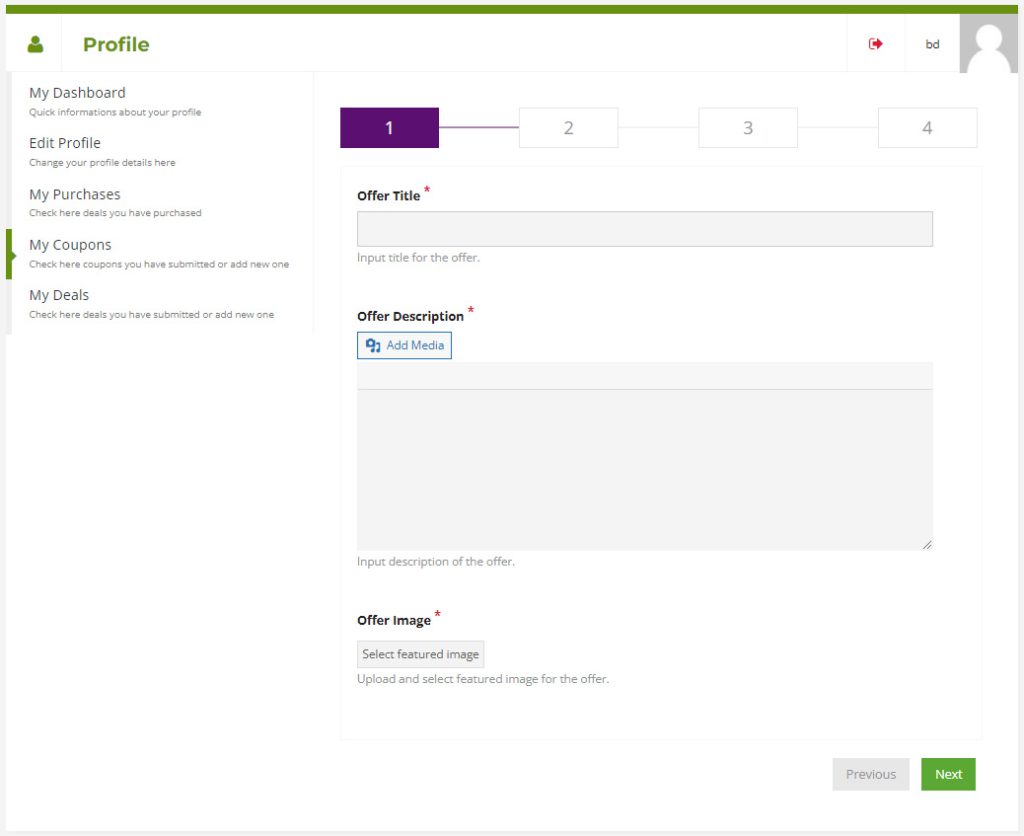This screenshot has width=1024, height=836.
Task: Open My Coupons menu item
Action: point(70,245)
